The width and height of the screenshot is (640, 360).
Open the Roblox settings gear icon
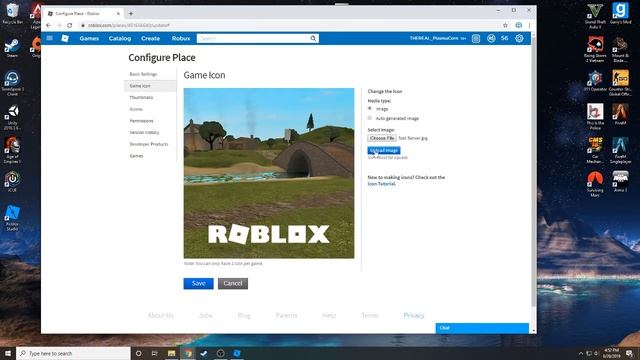coord(519,38)
